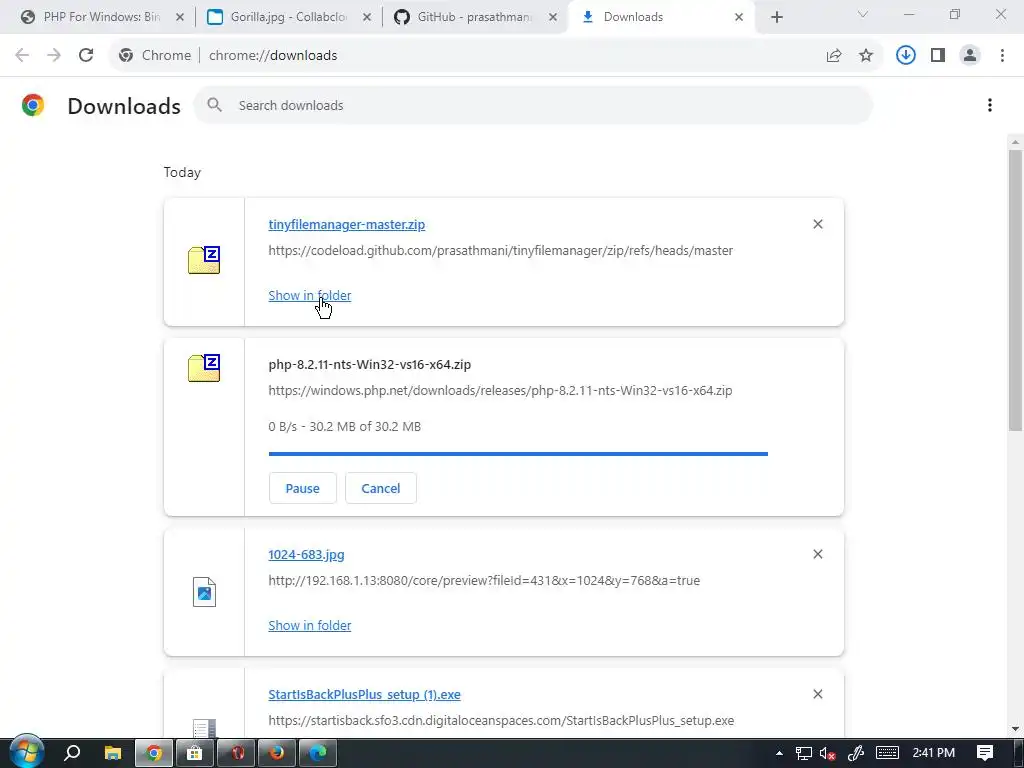Open the tab search chevron

coord(863,14)
